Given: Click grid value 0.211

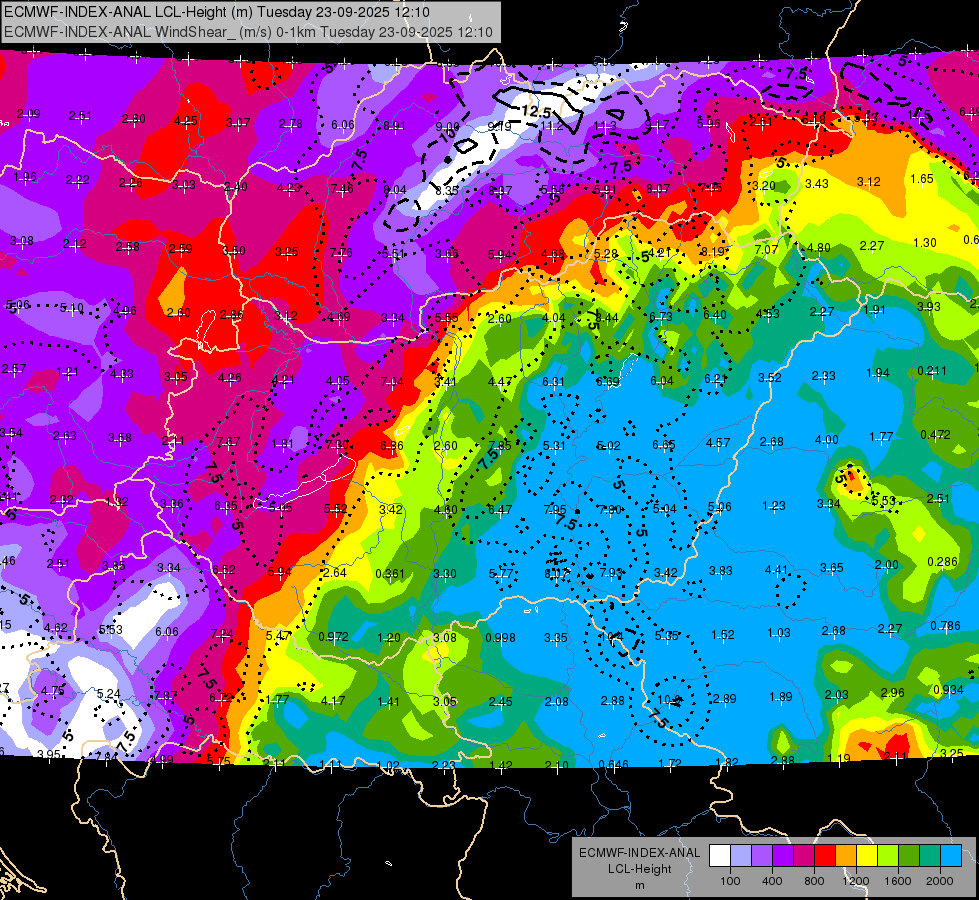Looking at the screenshot, I should (932, 371).
